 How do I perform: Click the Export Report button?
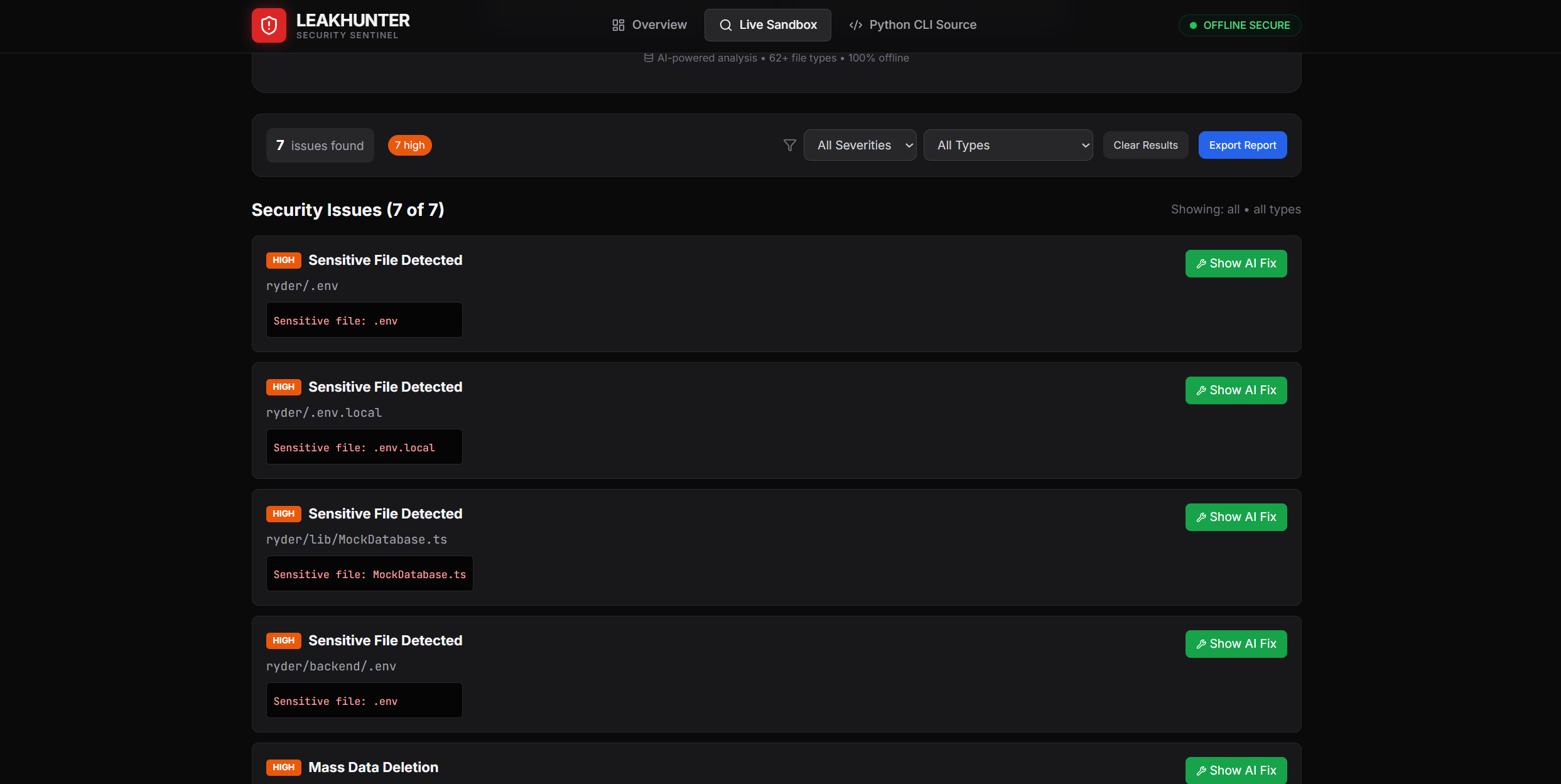click(x=1243, y=145)
